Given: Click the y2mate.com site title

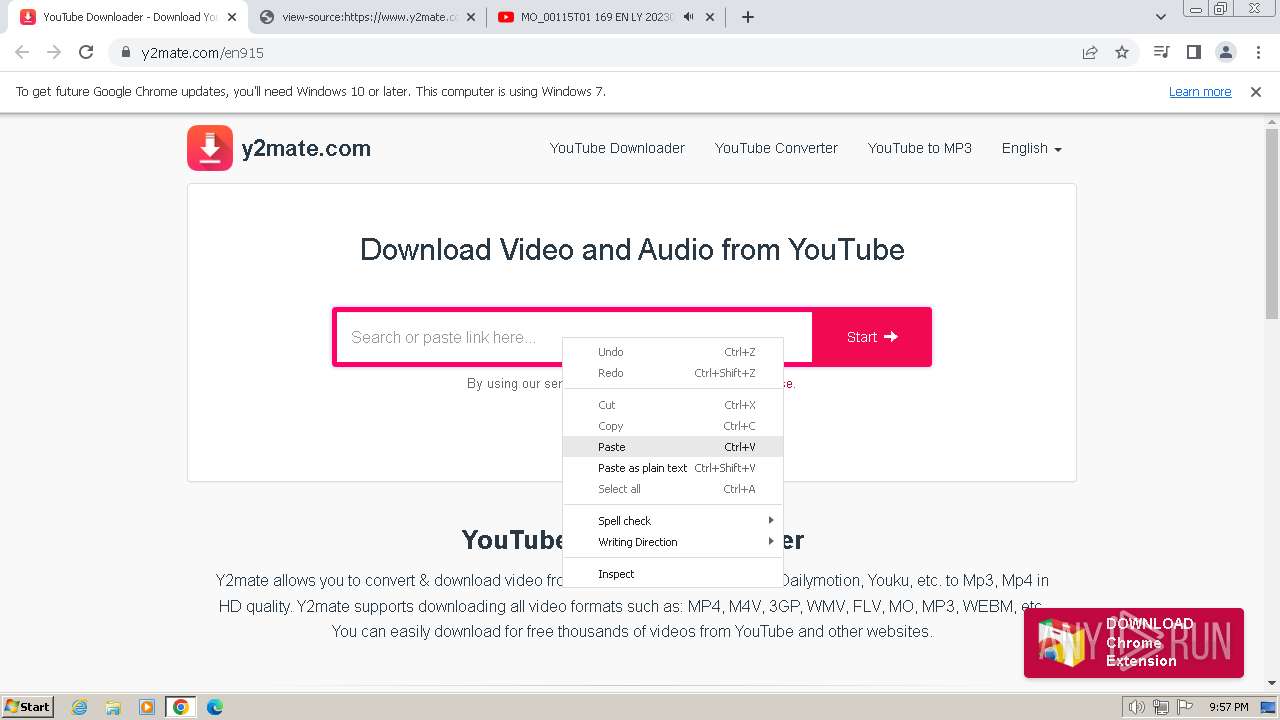Looking at the screenshot, I should pyautogui.click(x=306, y=148).
